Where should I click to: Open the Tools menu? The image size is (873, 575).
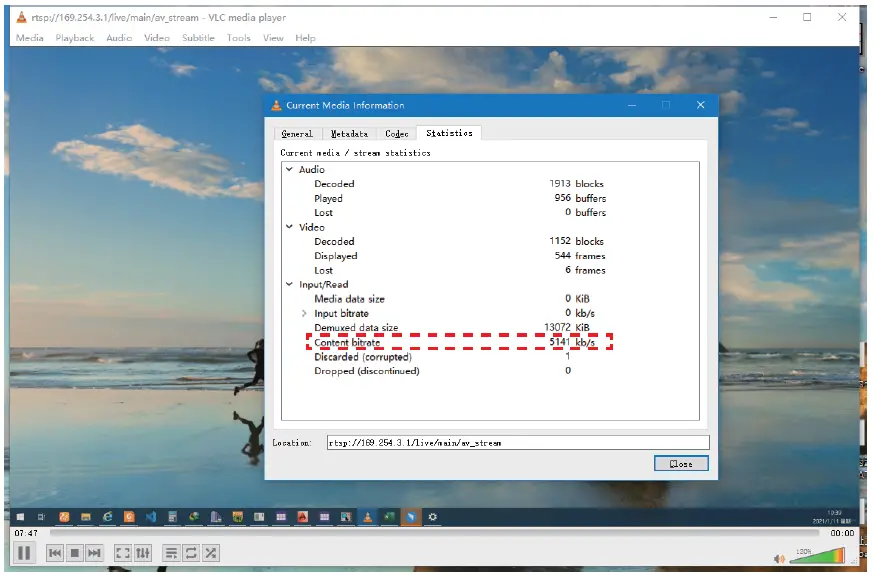[x=238, y=38]
